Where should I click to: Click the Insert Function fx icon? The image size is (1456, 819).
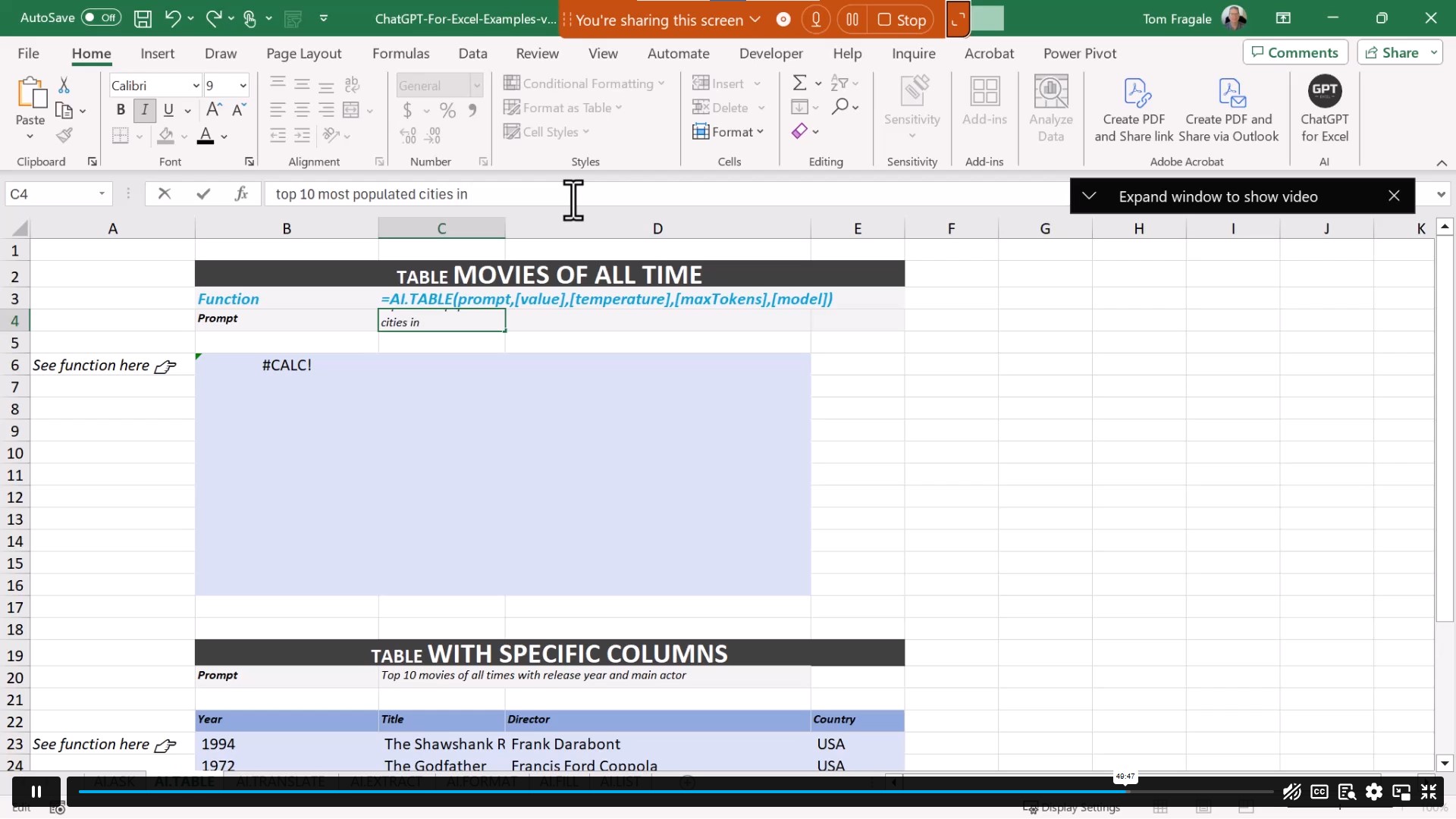(242, 193)
